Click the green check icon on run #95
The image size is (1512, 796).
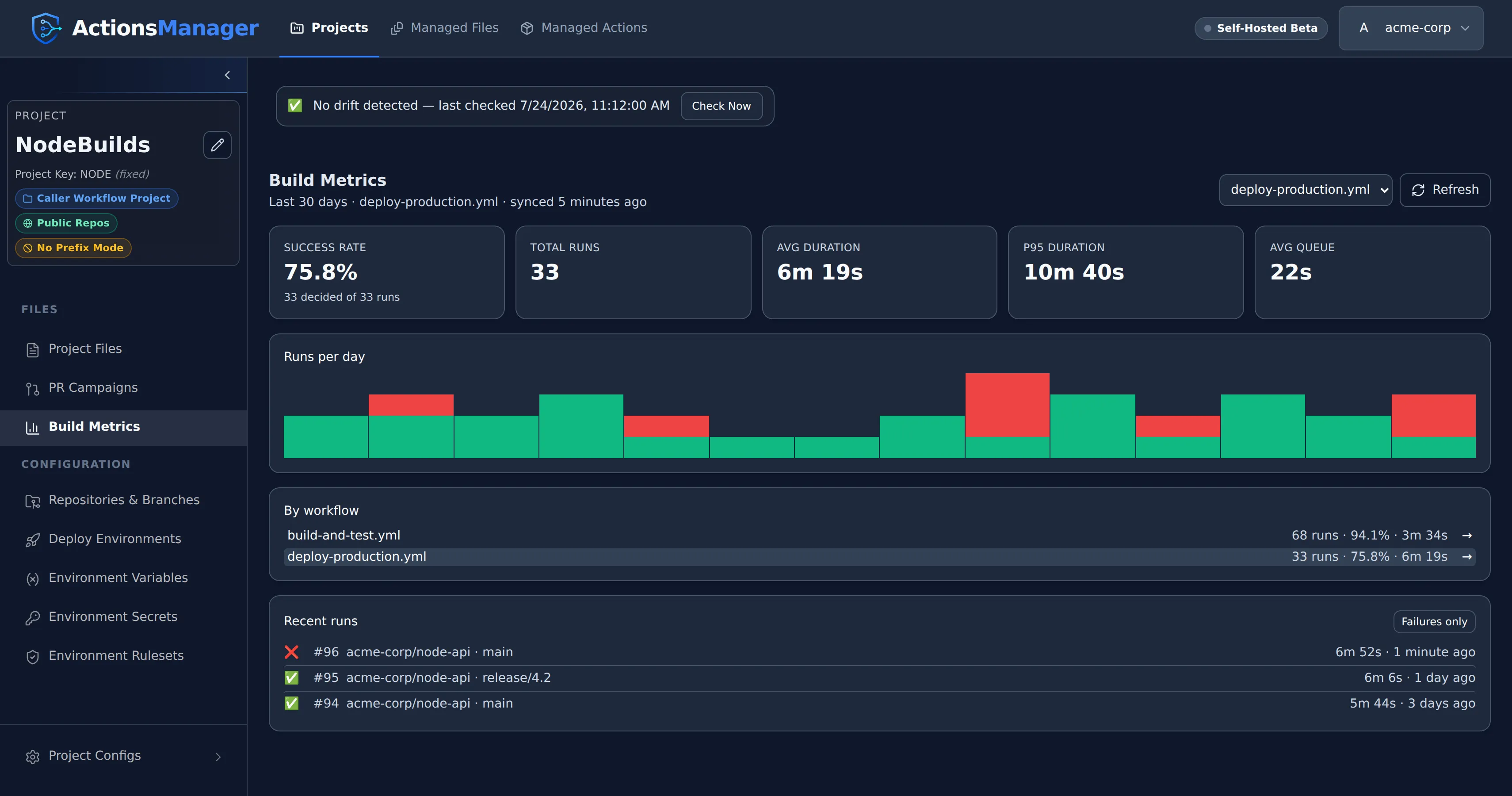[292, 678]
